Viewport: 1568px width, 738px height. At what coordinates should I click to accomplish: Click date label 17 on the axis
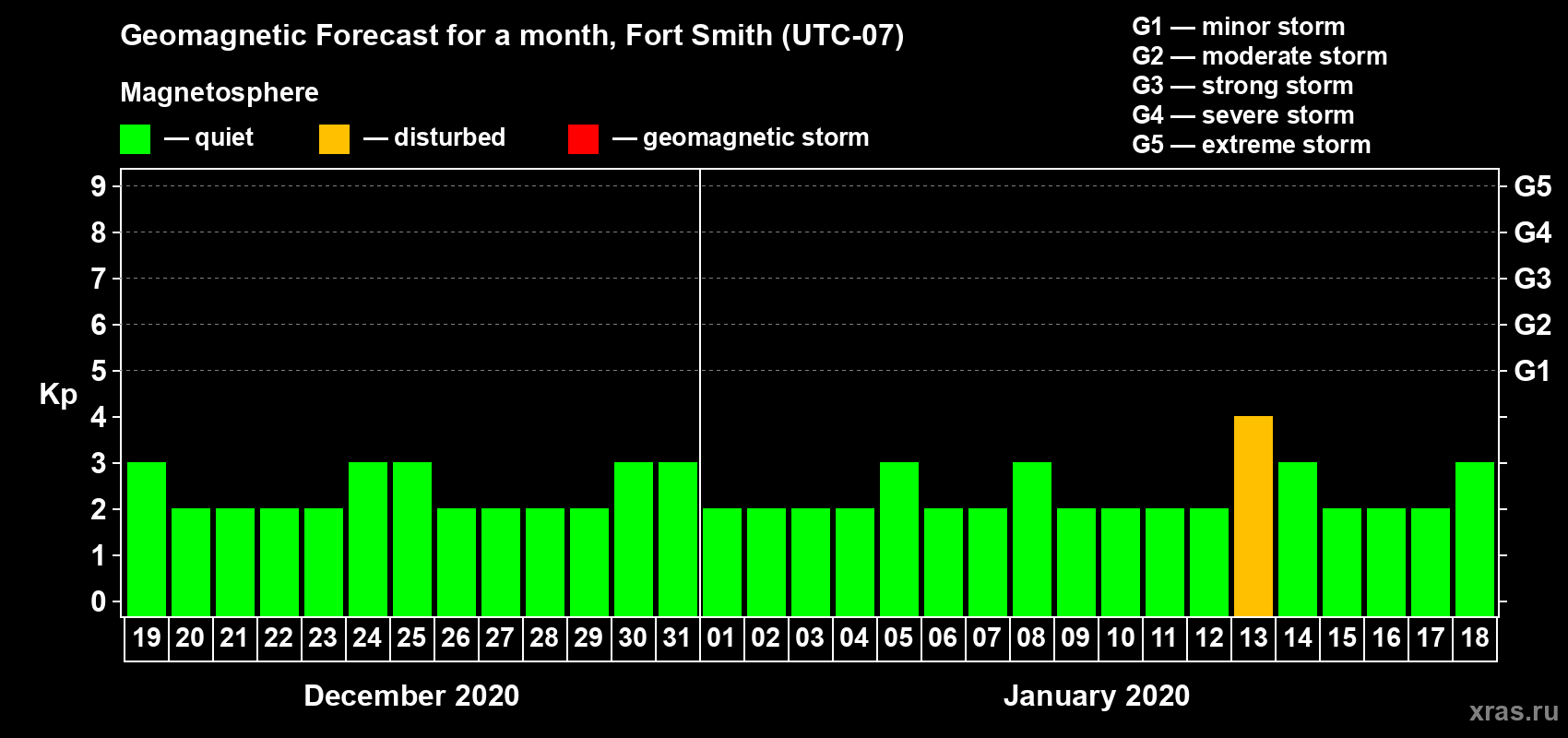point(1431,637)
